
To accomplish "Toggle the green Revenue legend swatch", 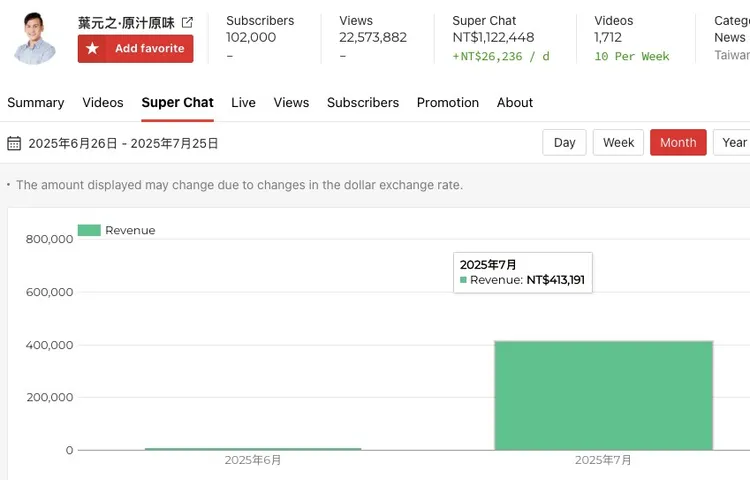I will (x=89, y=230).
